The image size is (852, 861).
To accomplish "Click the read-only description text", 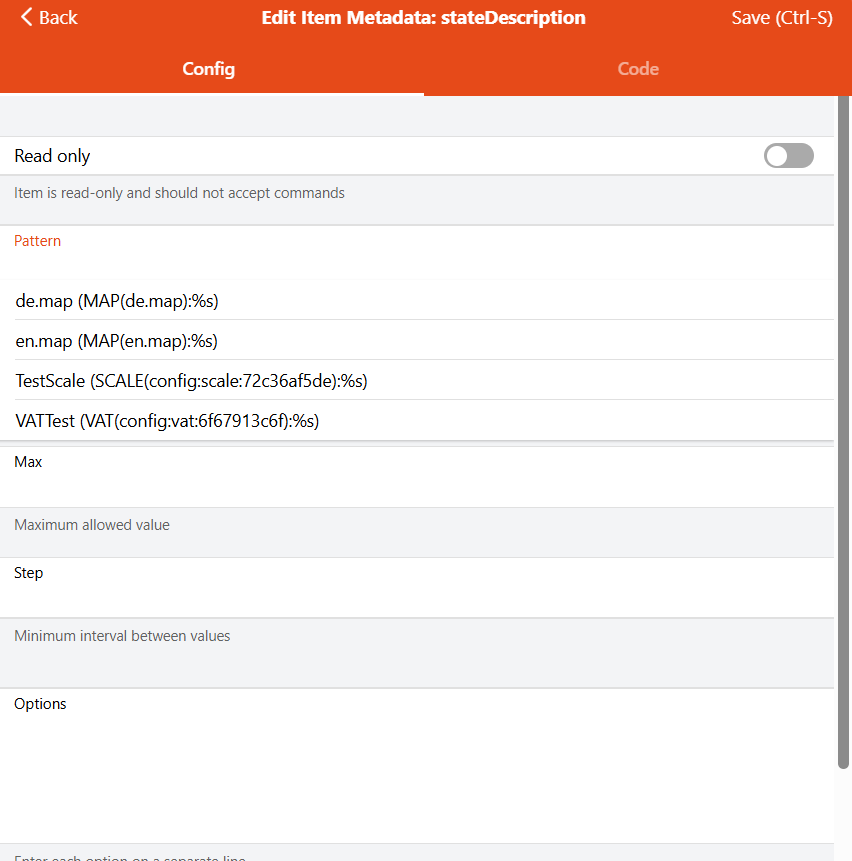I will [x=179, y=193].
